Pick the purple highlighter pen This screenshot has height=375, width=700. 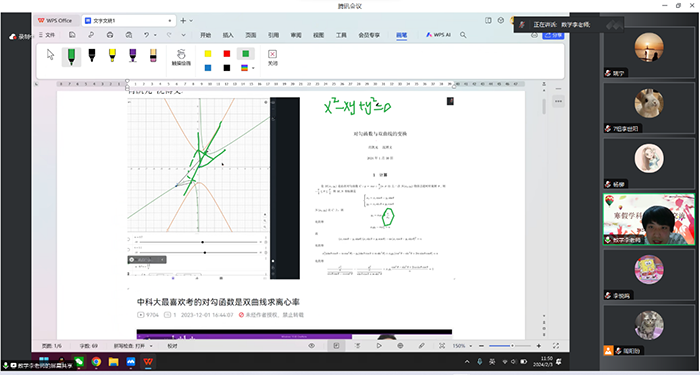point(133,55)
